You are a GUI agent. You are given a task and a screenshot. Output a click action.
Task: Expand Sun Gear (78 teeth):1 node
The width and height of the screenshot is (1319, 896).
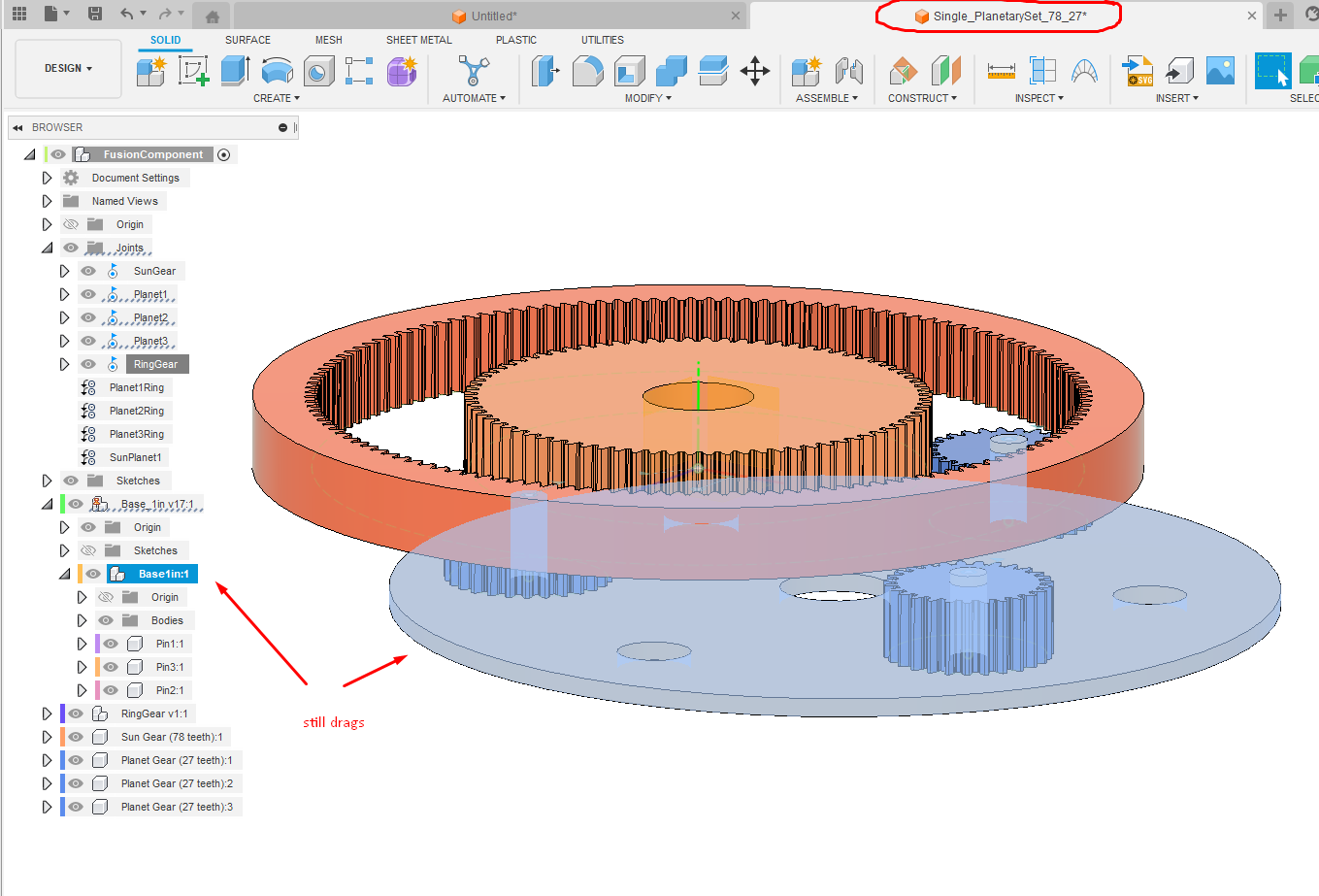(x=47, y=737)
